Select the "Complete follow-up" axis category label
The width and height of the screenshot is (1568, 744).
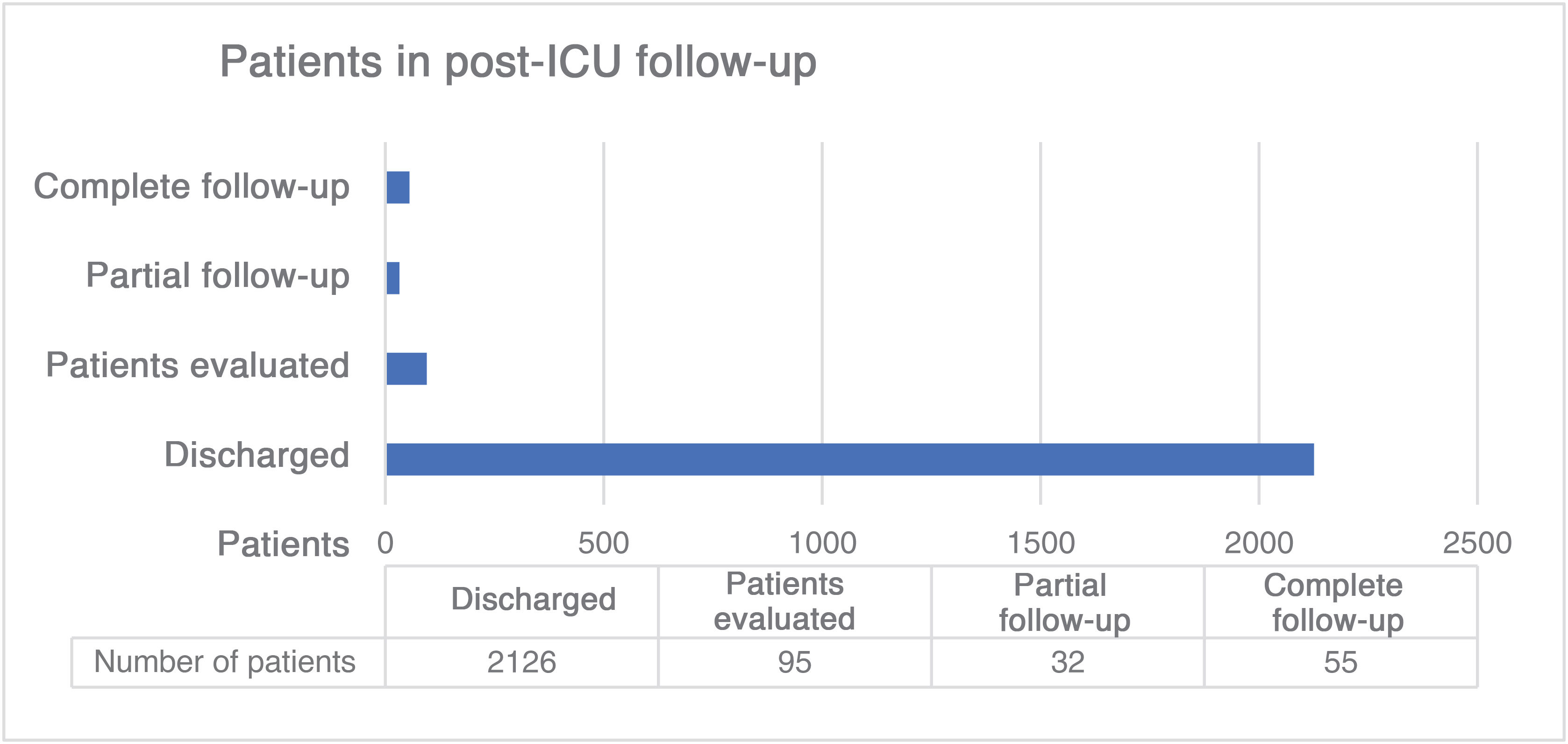192,186
